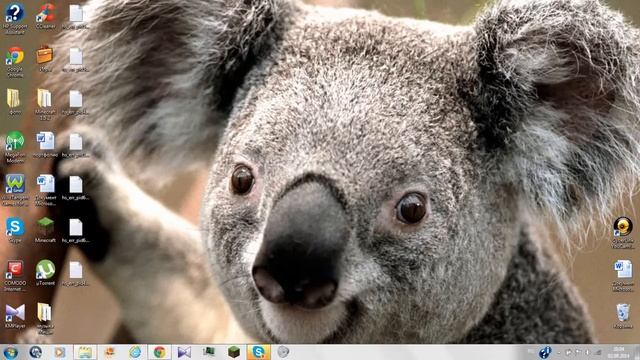Open the clock and date in the tray

pos(618,352)
